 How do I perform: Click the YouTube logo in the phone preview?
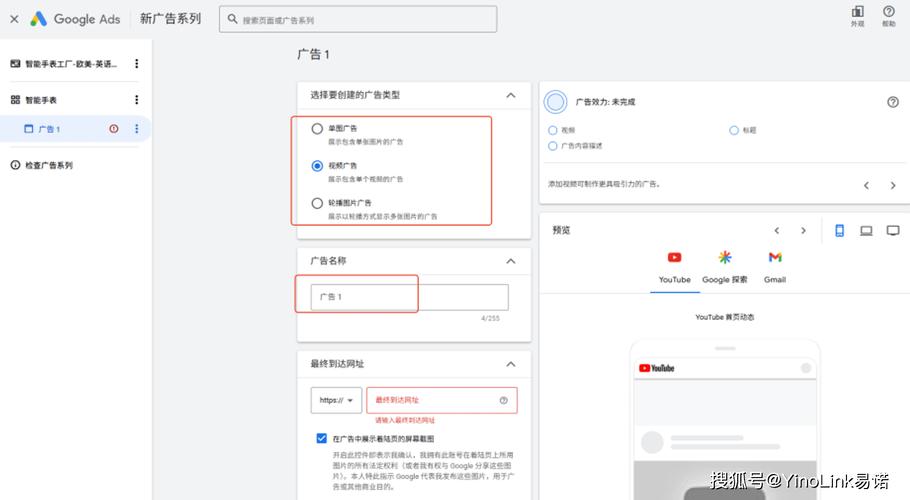tap(656, 368)
